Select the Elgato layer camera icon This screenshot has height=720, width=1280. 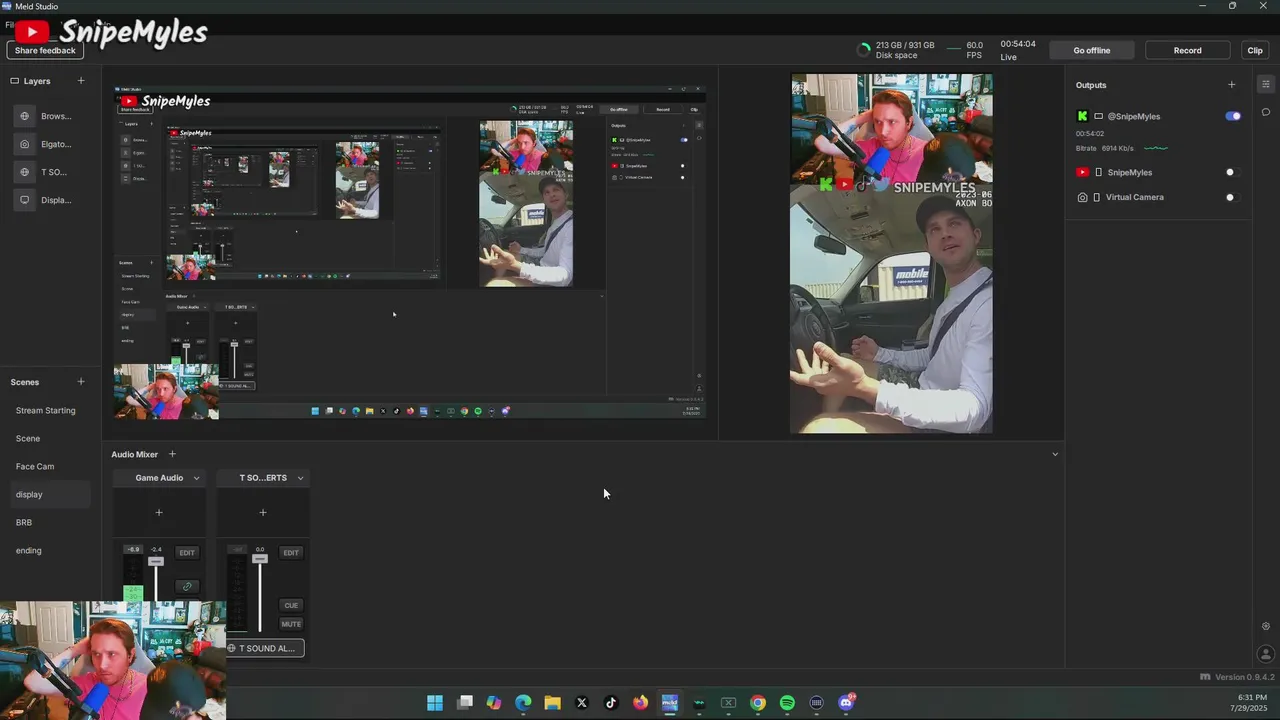coord(25,144)
